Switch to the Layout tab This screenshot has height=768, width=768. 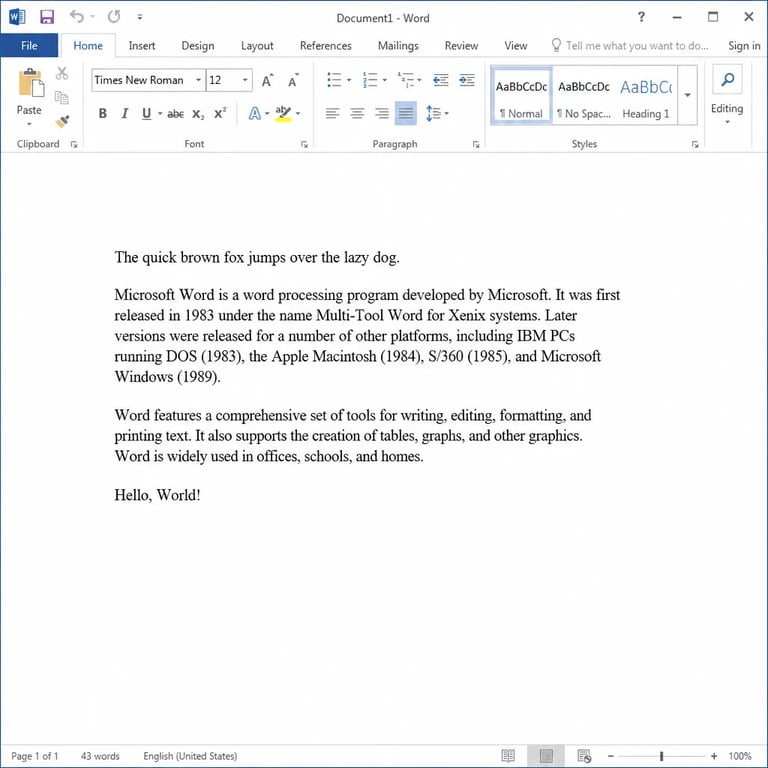pyautogui.click(x=257, y=46)
